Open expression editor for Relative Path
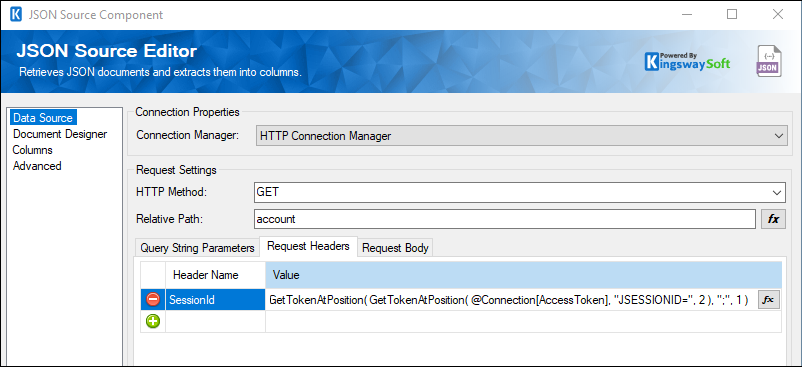 (x=773, y=219)
